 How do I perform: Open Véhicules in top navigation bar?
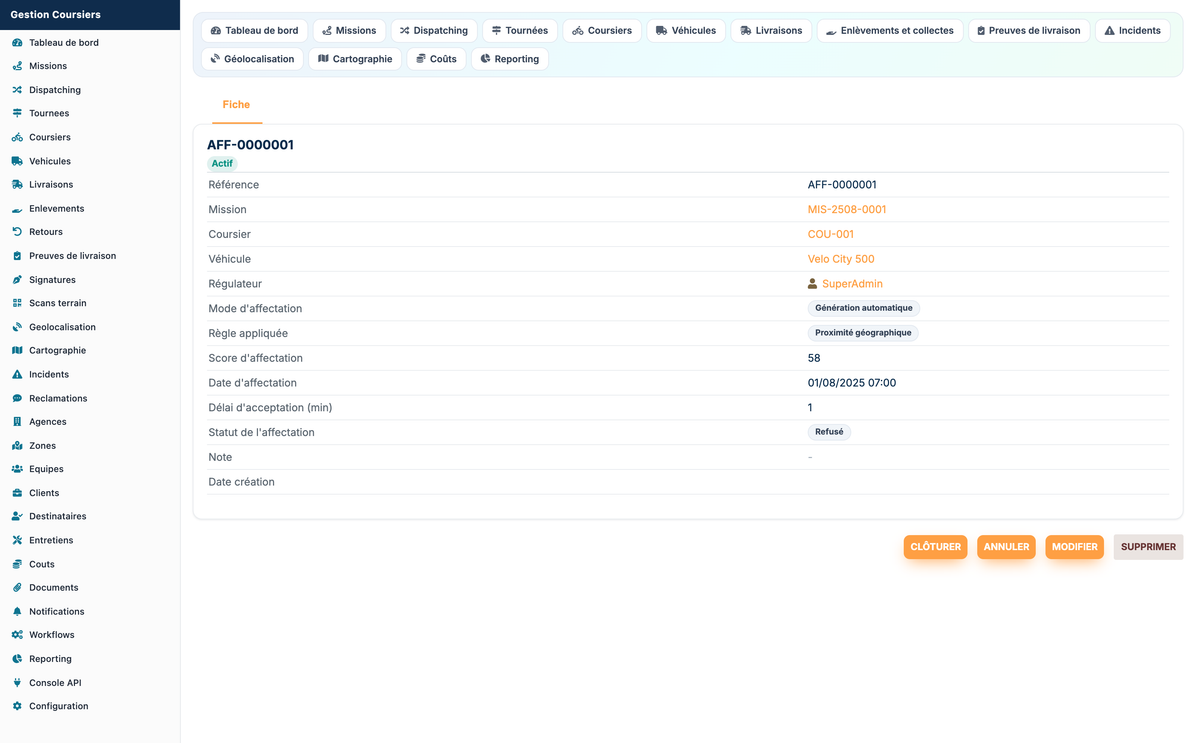(x=686, y=31)
